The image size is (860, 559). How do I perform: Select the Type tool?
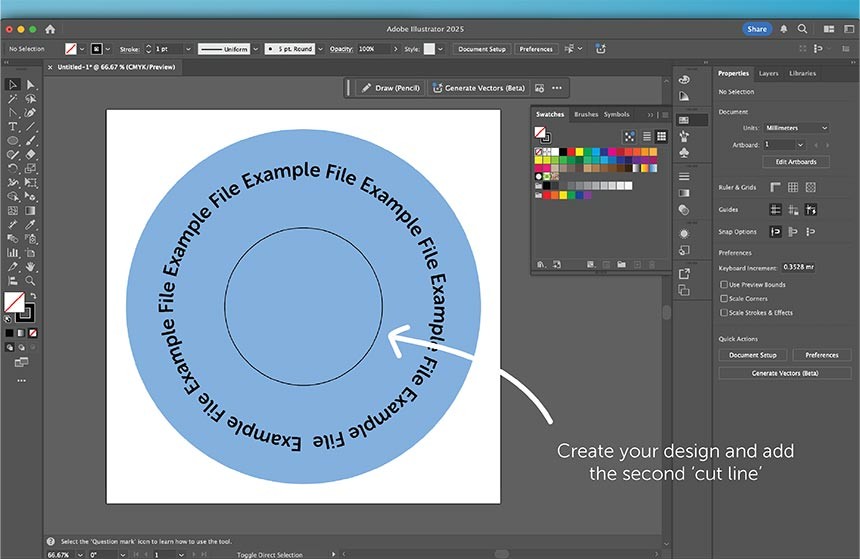pos(13,127)
